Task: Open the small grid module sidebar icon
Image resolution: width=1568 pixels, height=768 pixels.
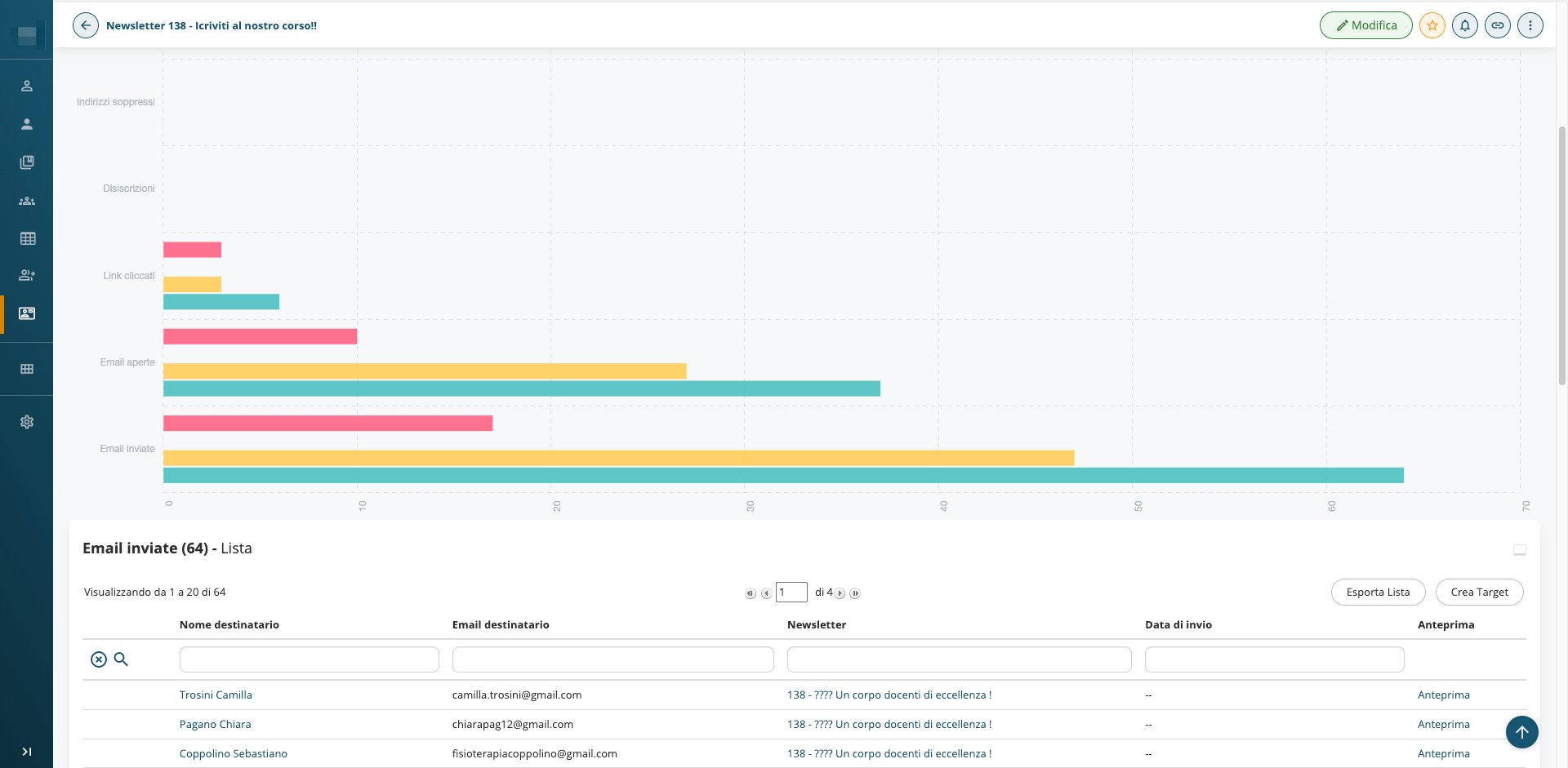Action: pyautogui.click(x=27, y=369)
